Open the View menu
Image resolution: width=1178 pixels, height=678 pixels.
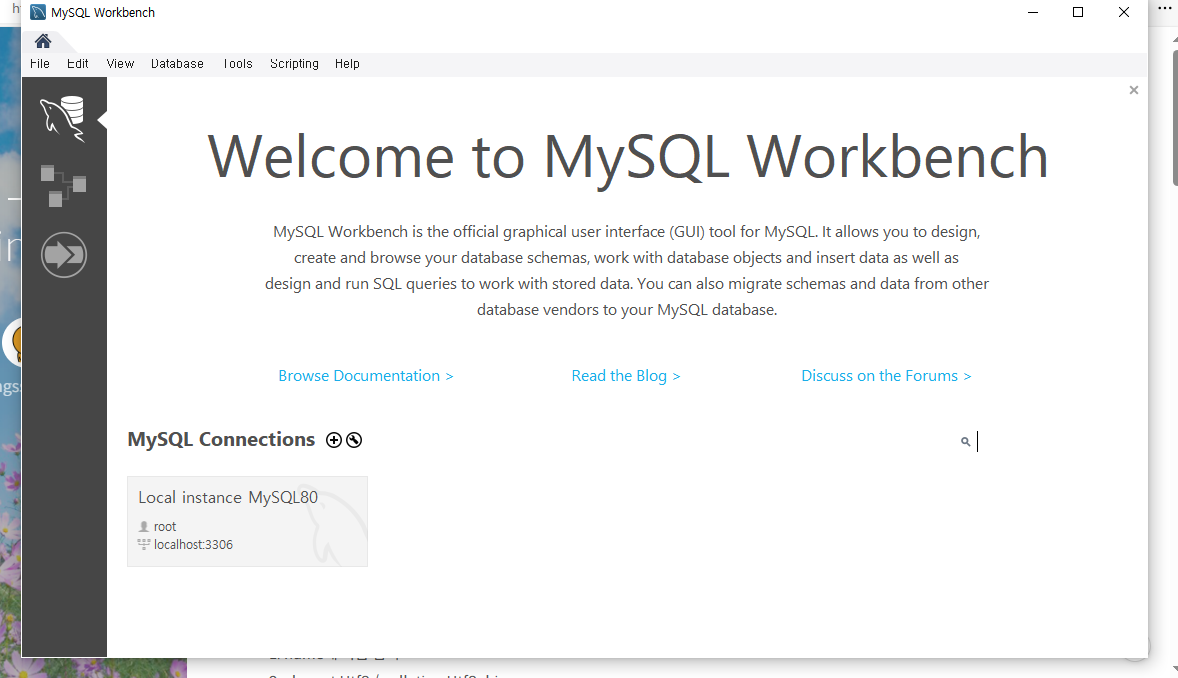[x=120, y=64]
